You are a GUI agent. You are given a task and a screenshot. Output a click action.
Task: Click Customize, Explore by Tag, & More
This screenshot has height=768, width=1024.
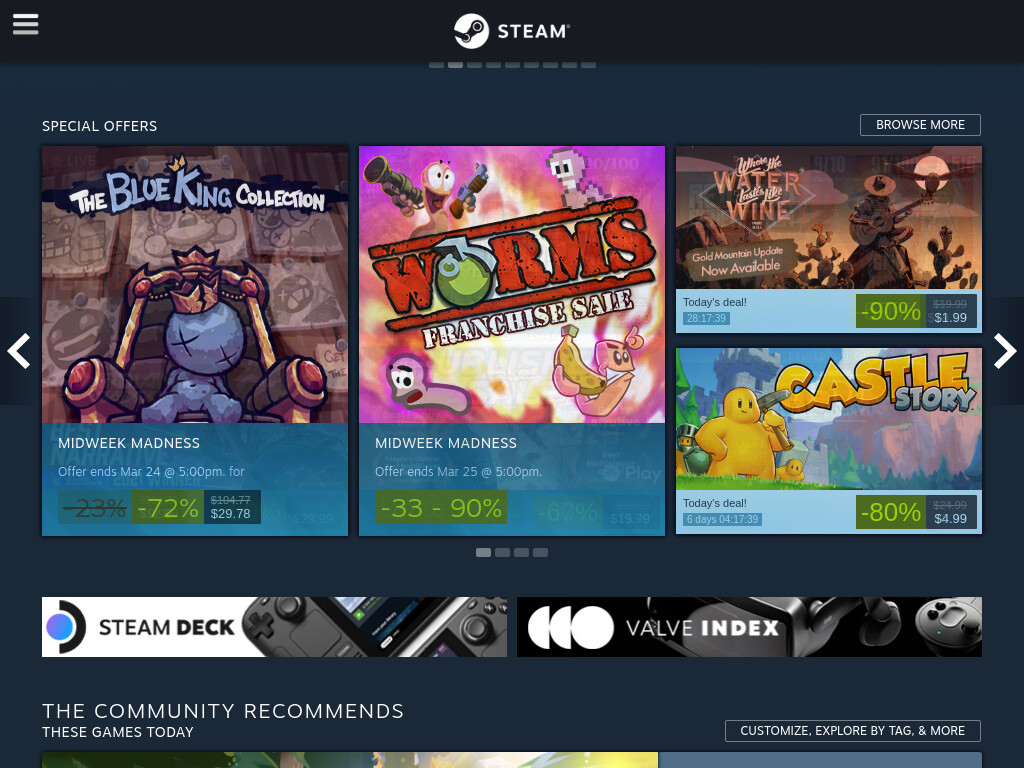coord(852,731)
